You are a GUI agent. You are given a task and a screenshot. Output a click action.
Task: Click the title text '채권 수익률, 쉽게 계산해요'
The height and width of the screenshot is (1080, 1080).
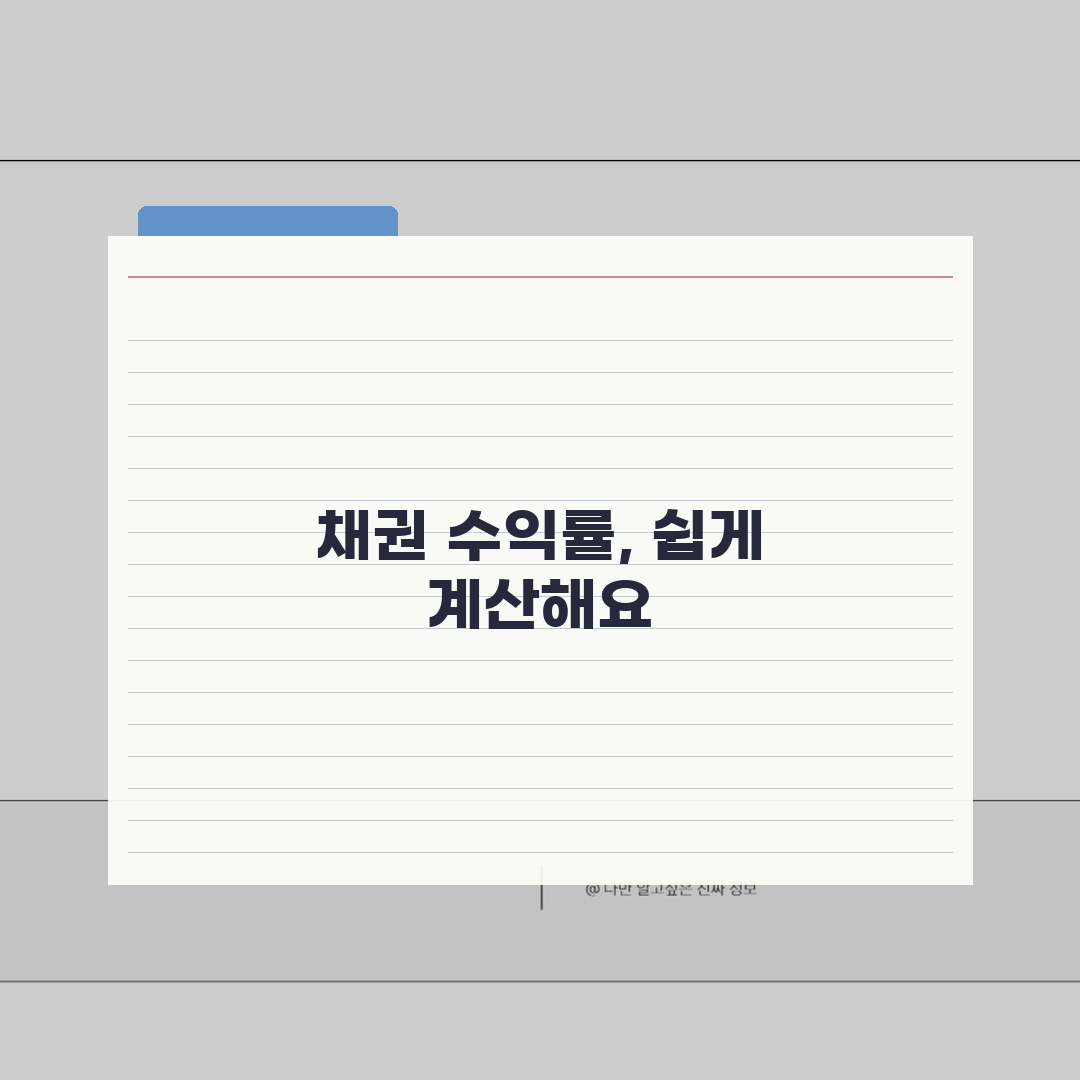click(x=539, y=569)
